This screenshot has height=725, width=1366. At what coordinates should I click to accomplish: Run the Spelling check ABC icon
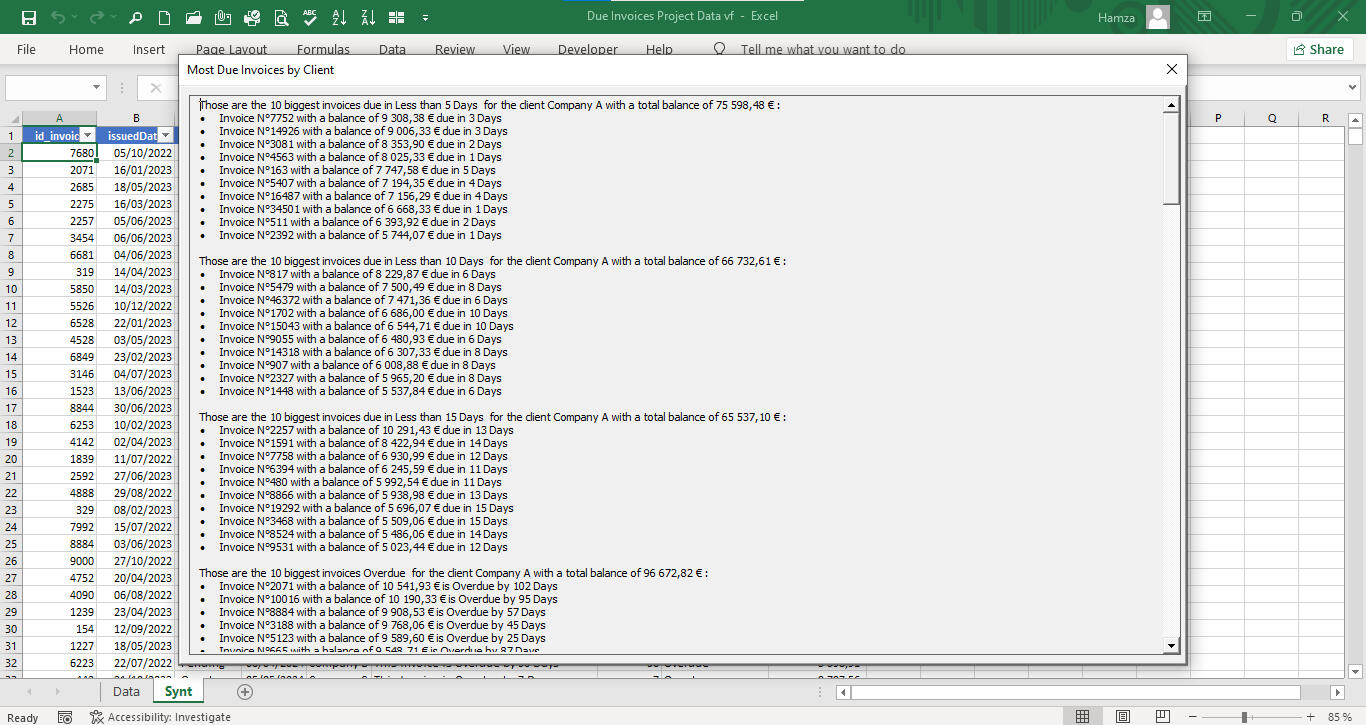[x=310, y=17]
